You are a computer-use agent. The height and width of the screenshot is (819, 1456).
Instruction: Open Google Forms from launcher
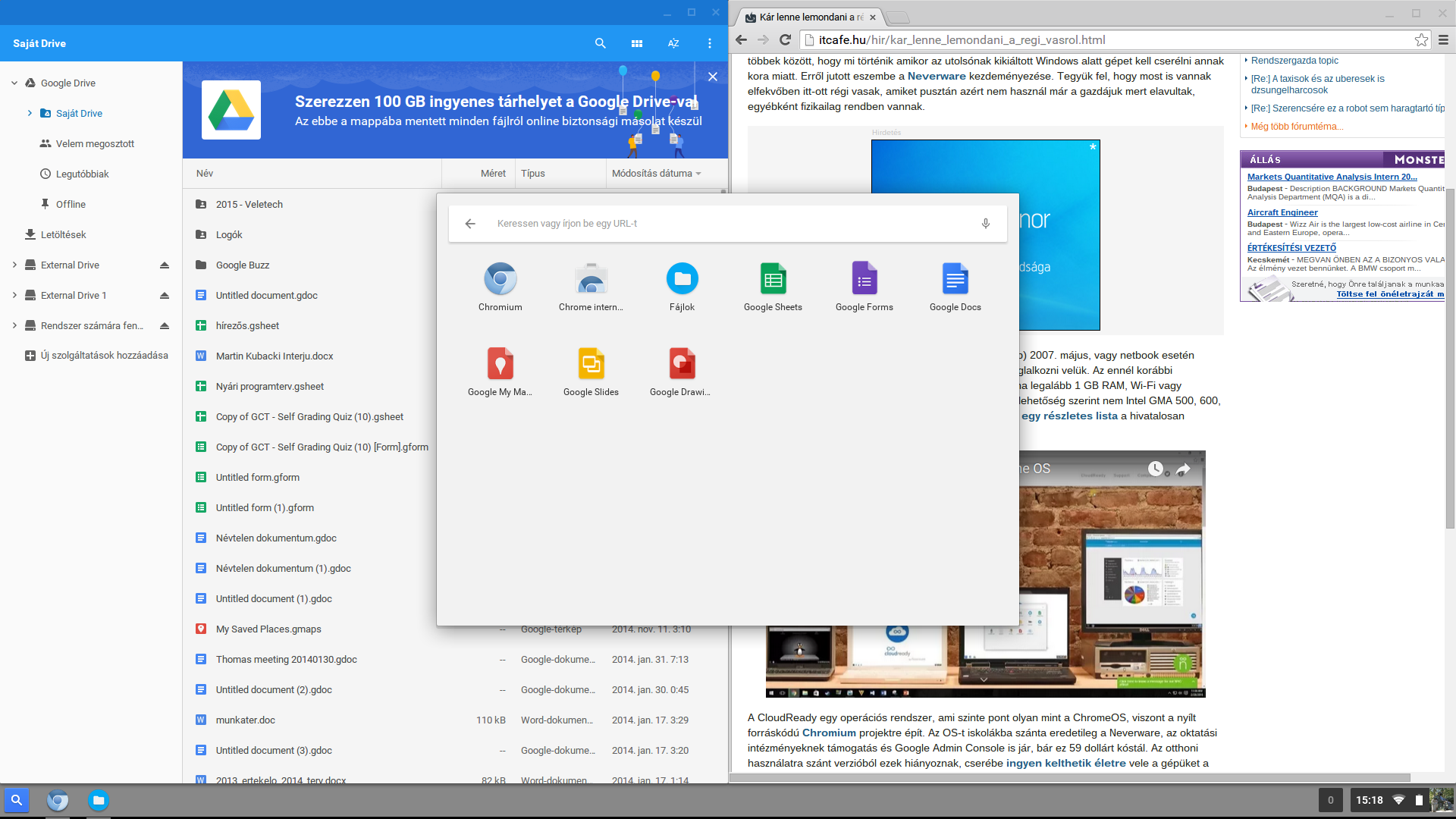(864, 287)
